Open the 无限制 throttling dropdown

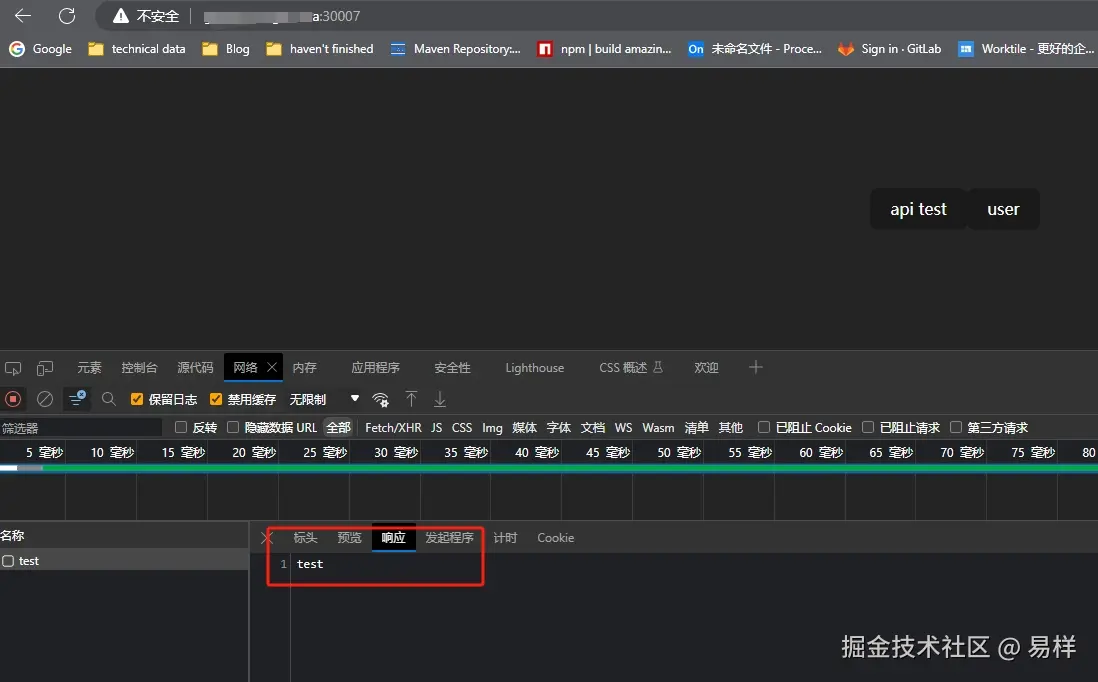[x=324, y=399]
